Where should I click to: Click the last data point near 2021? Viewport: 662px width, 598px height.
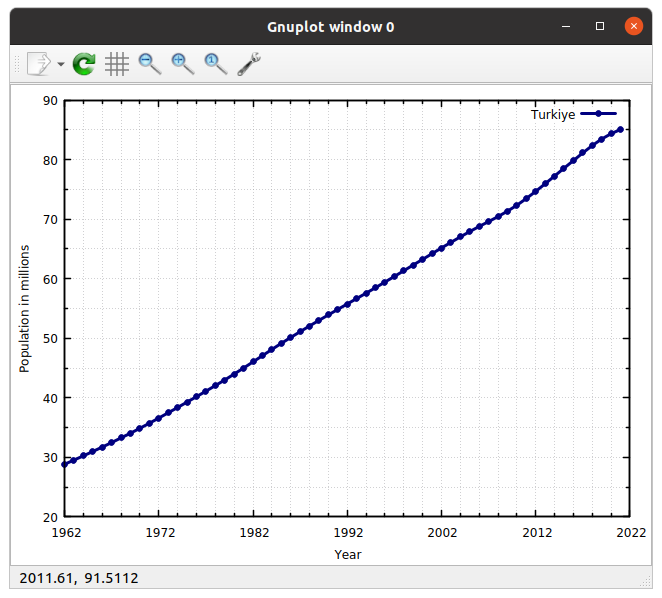(x=620, y=129)
